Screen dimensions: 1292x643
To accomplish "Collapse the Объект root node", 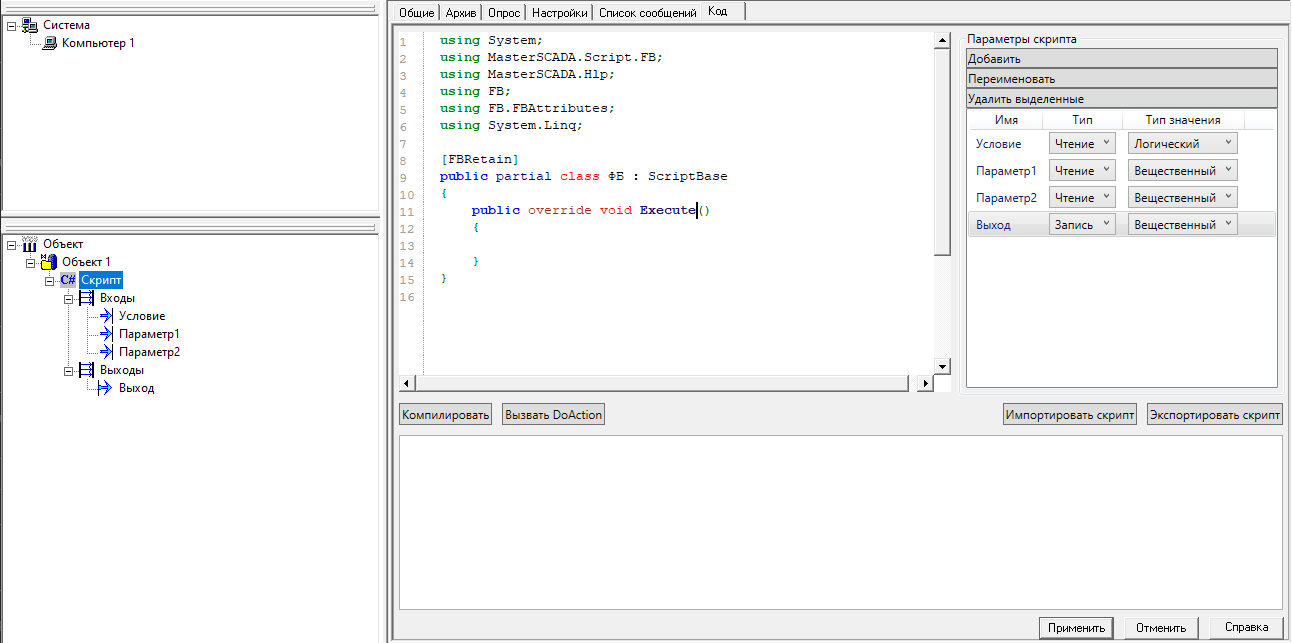I will click(x=11, y=244).
